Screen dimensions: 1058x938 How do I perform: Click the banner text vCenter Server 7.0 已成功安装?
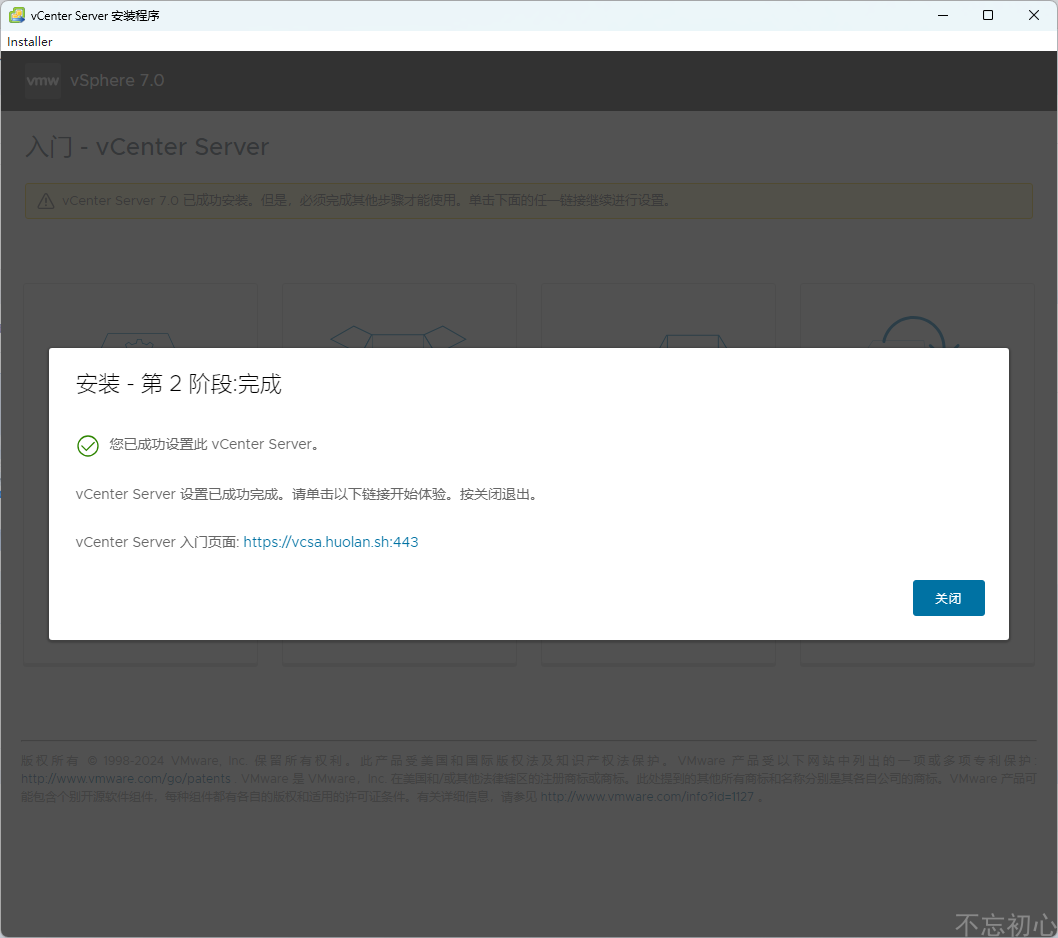click(x=157, y=200)
